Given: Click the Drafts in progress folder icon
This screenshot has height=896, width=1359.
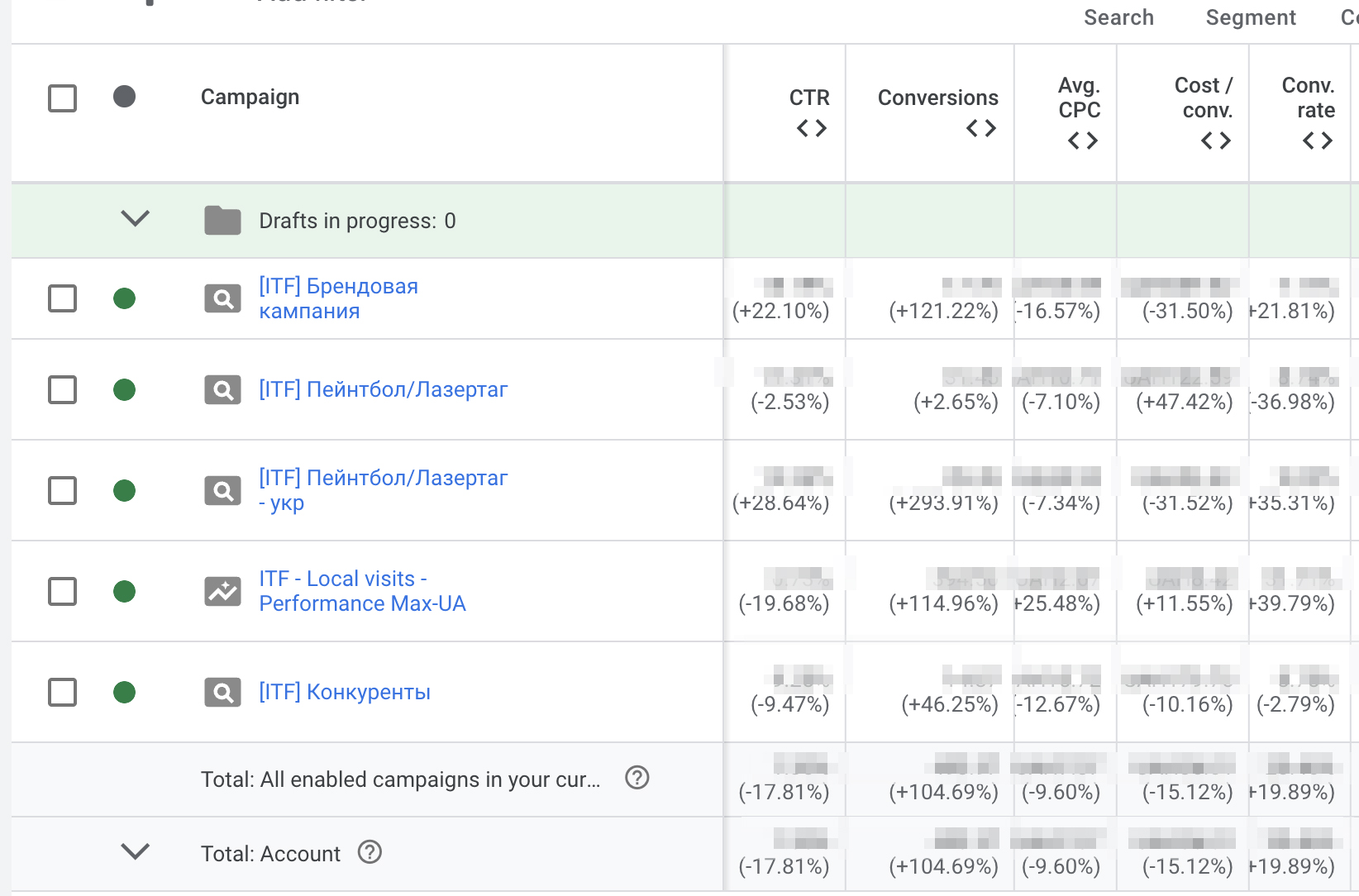Looking at the screenshot, I should pyautogui.click(x=222, y=221).
